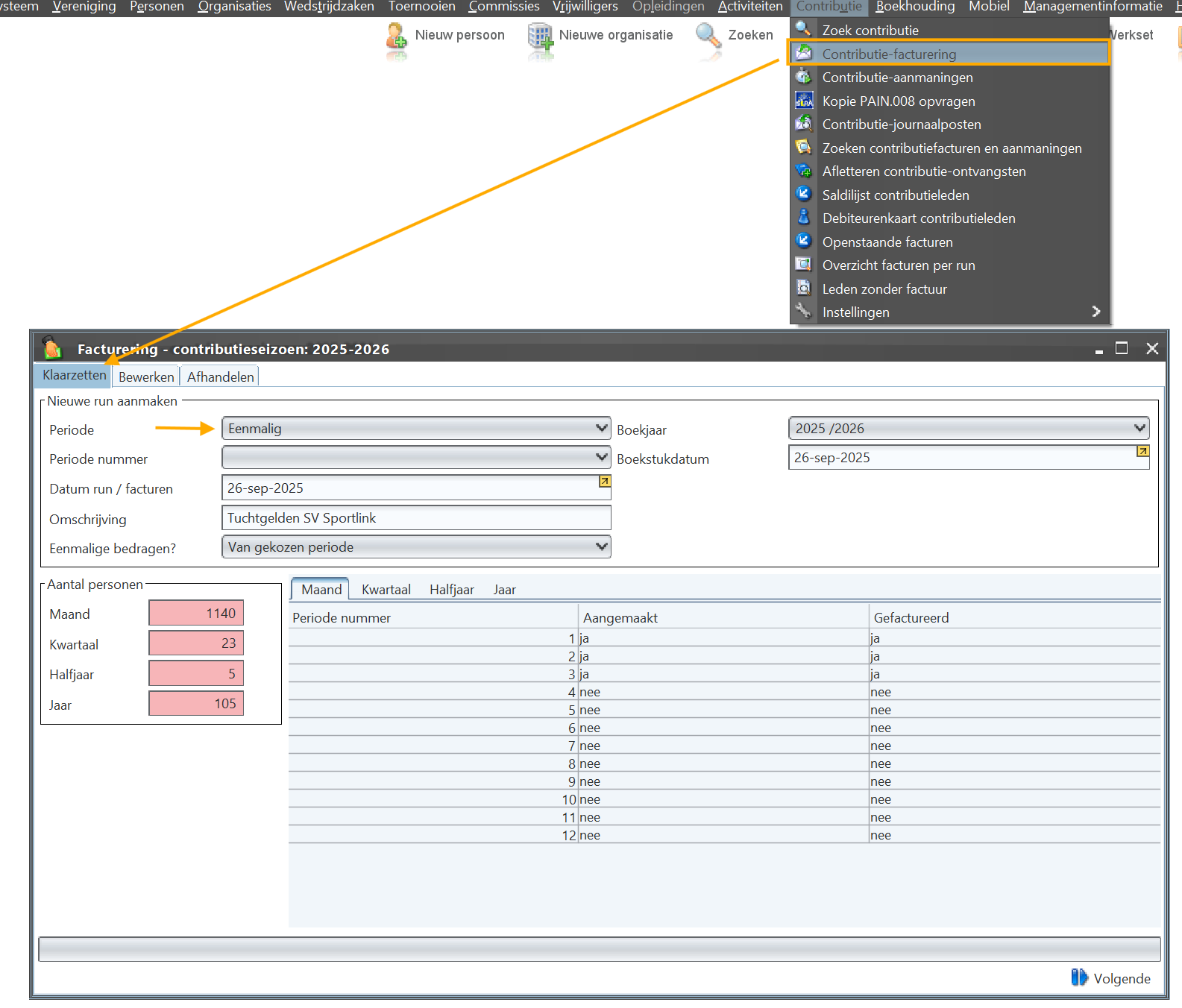Open the Managementinformatie menu
Viewport: 1182px width, 1008px height.
point(1093,7)
